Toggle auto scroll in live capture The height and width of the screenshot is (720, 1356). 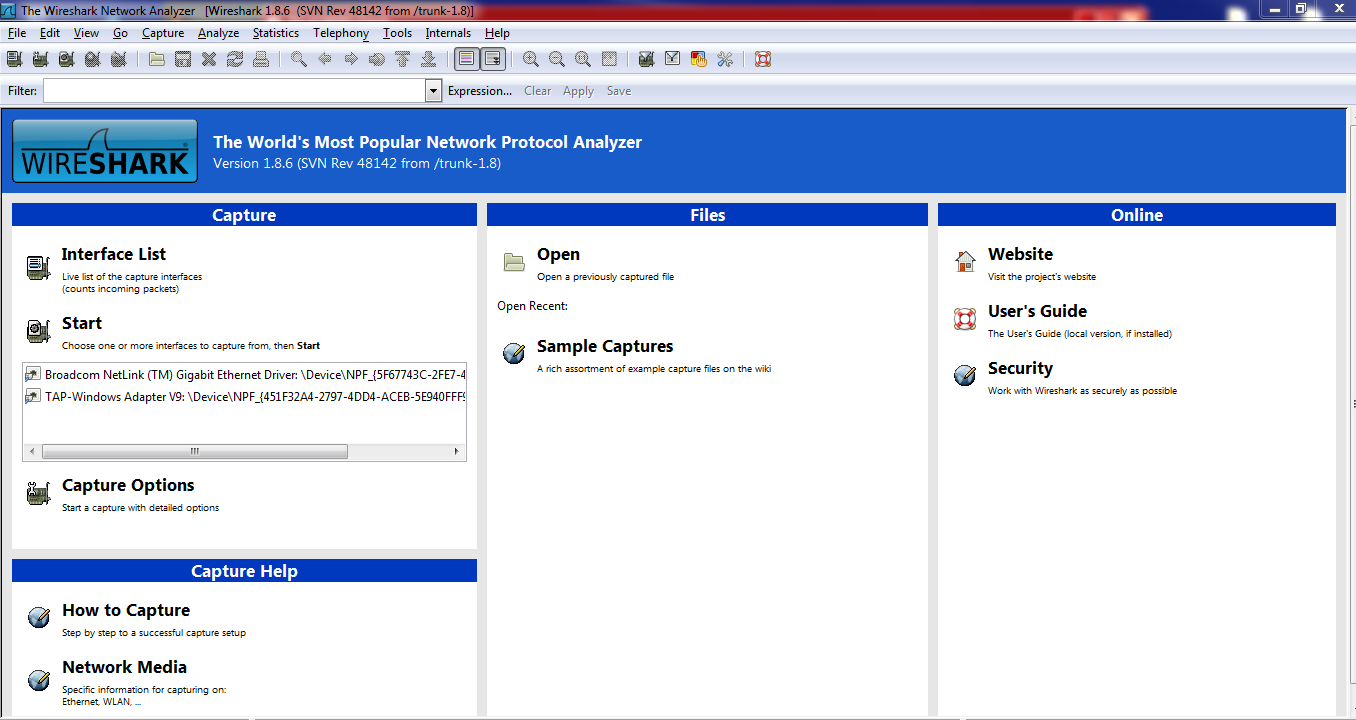click(493, 59)
